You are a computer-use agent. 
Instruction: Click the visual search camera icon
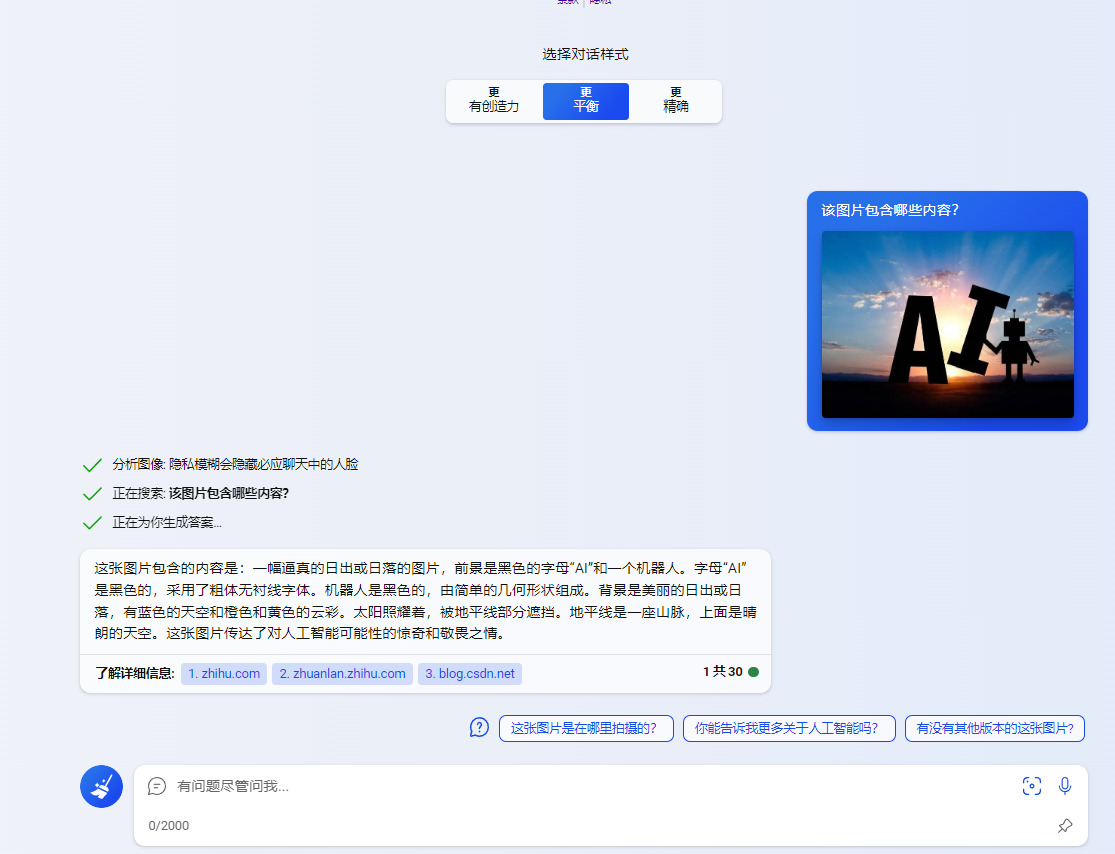coord(1032,786)
